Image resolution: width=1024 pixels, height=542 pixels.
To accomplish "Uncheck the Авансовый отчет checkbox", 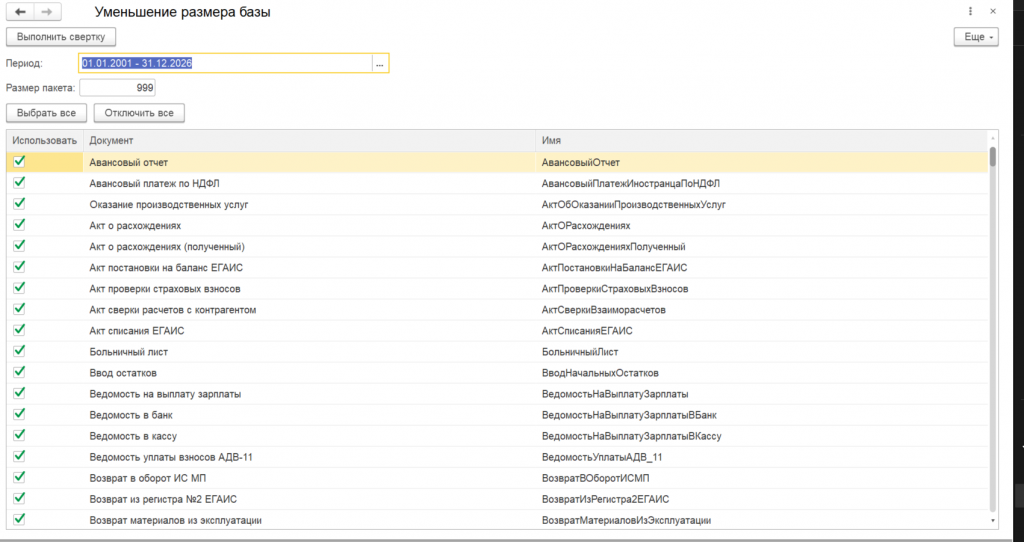I will (19, 161).
